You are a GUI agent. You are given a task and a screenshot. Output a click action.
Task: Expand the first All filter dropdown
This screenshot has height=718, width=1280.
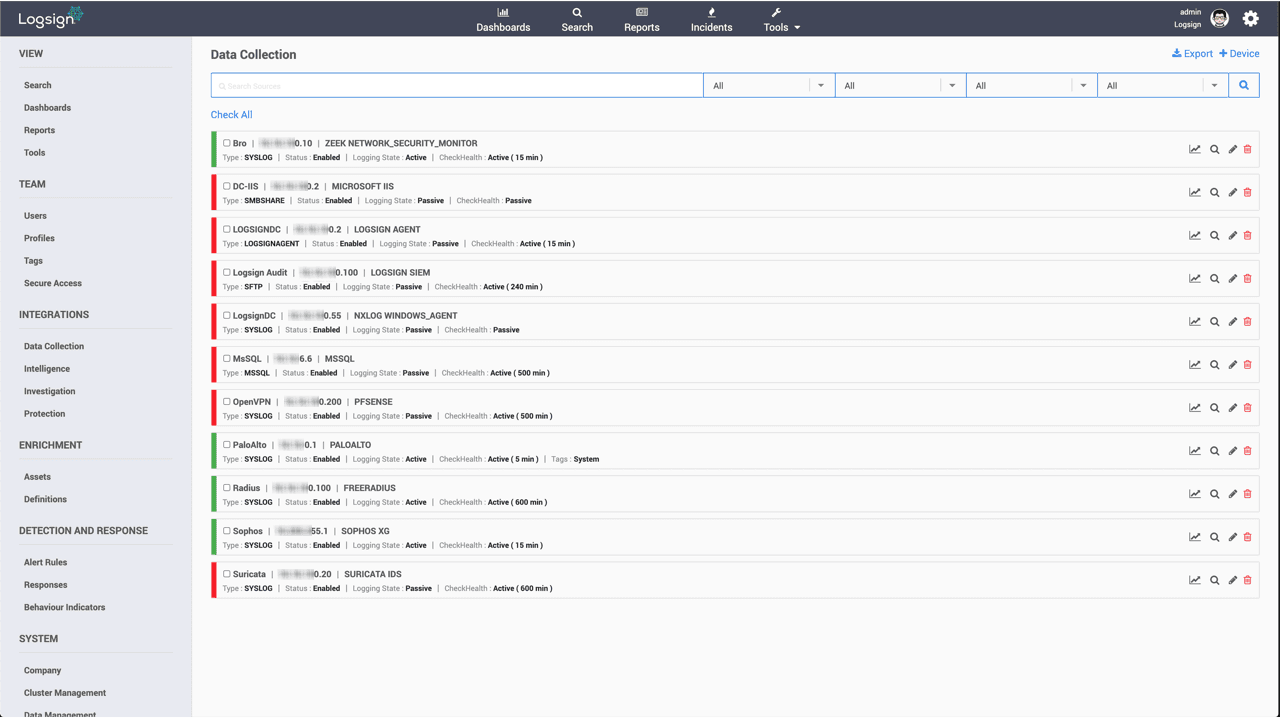768,86
